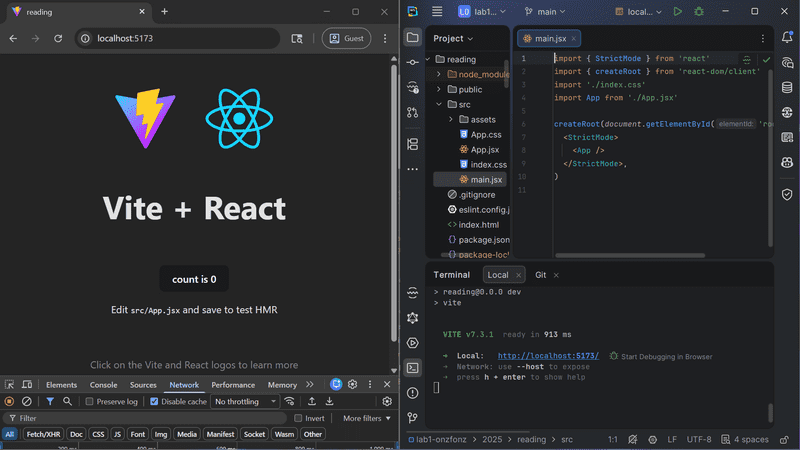Image resolution: width=800 pixels, height=450 pixels.
Task: Open a new browser tab
Action: point(164,11)
